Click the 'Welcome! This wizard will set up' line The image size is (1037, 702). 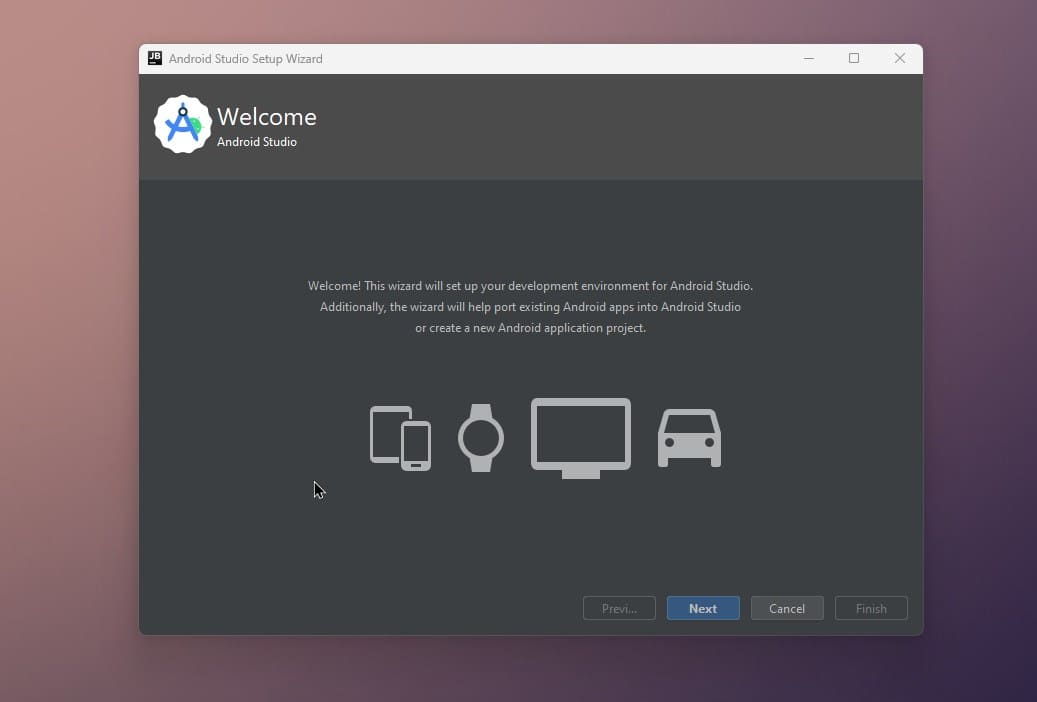tap(530, 286)
